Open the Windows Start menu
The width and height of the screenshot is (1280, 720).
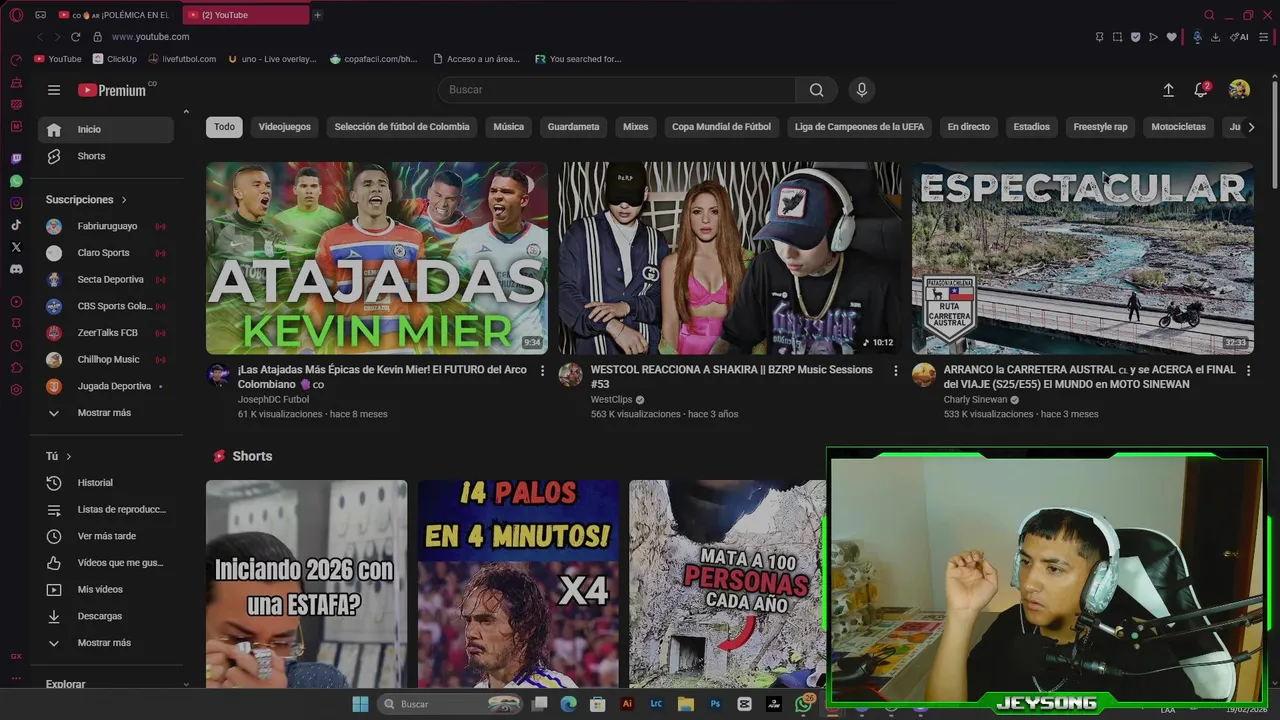[x=360, y=704]
